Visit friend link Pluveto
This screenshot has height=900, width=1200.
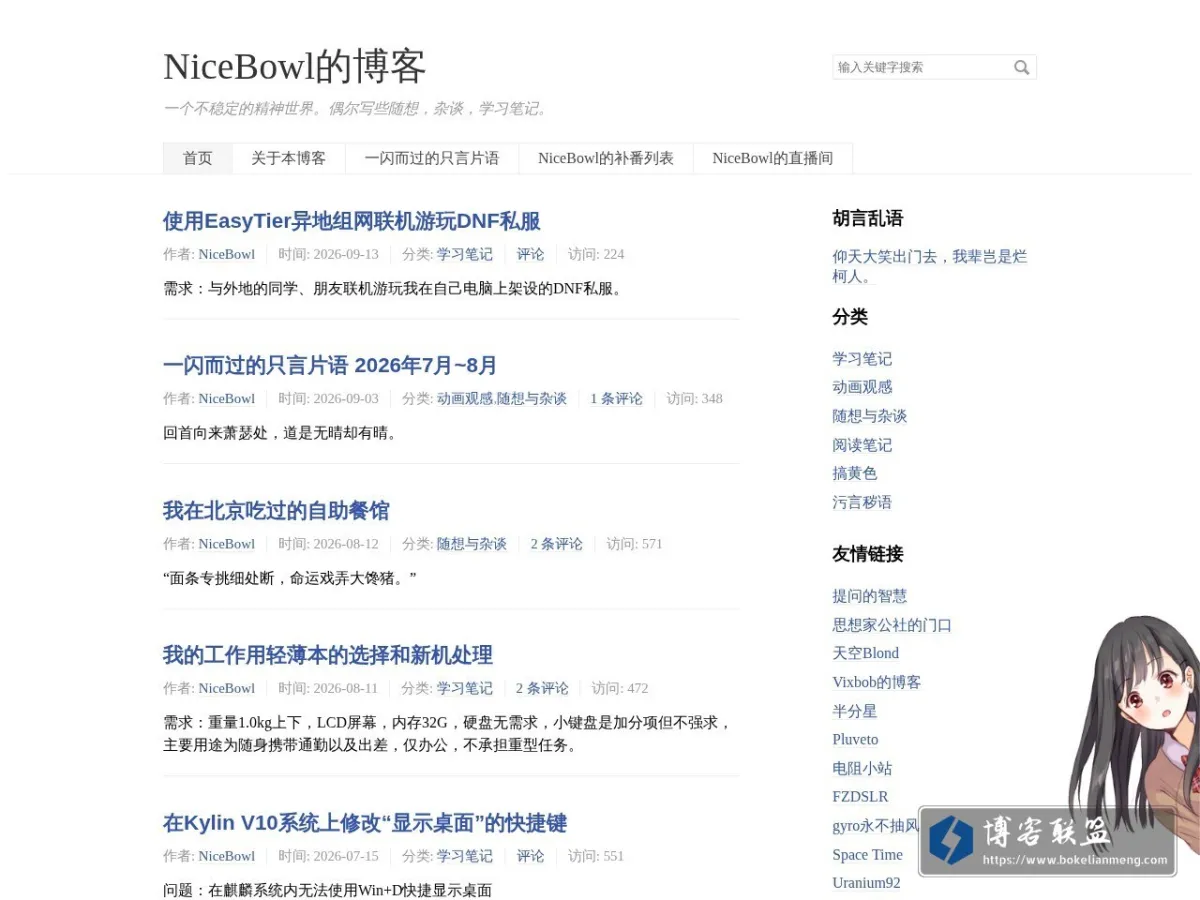(x=855, y=739)
